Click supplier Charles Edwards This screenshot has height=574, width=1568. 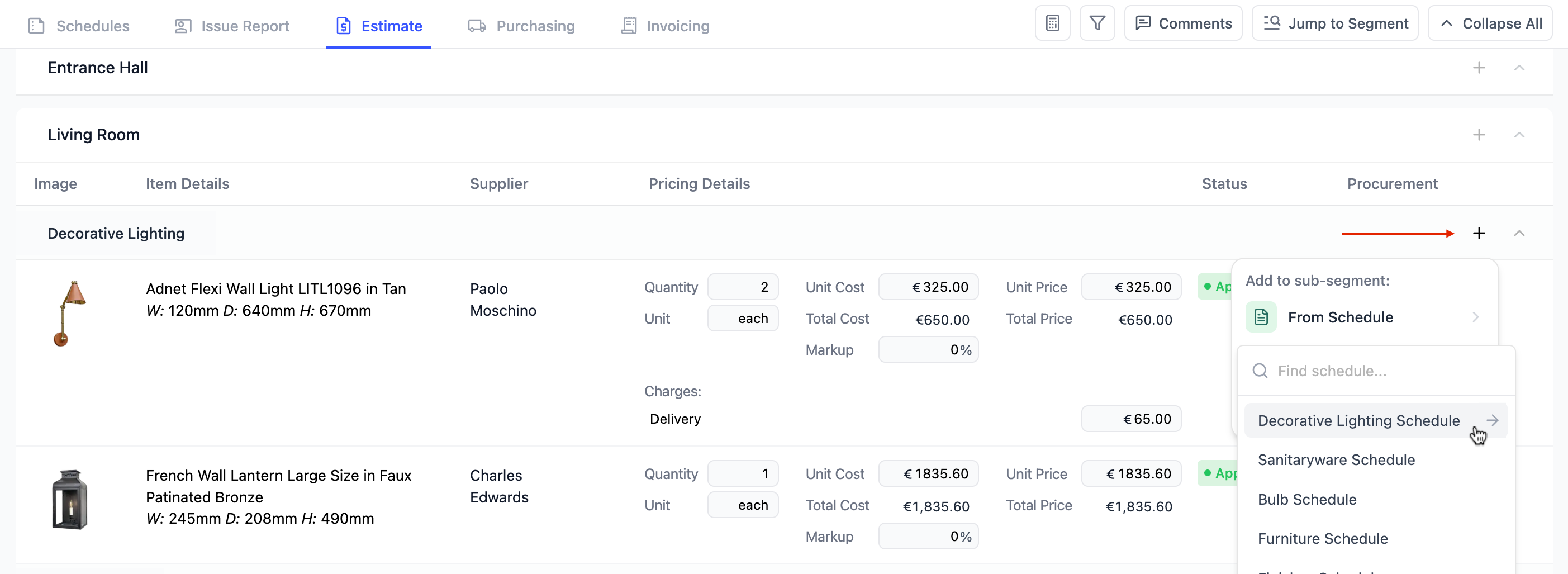click(499, 486)
